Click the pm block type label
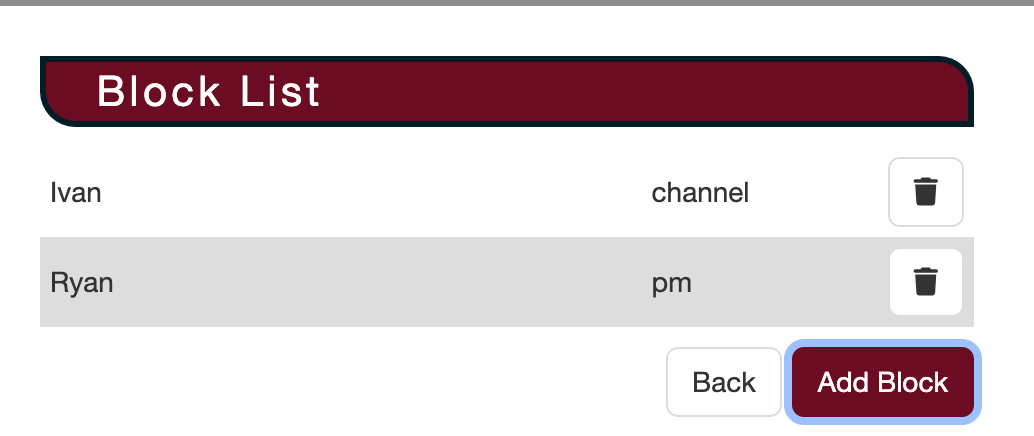The image size is (1034, 436). coord(671,283)
